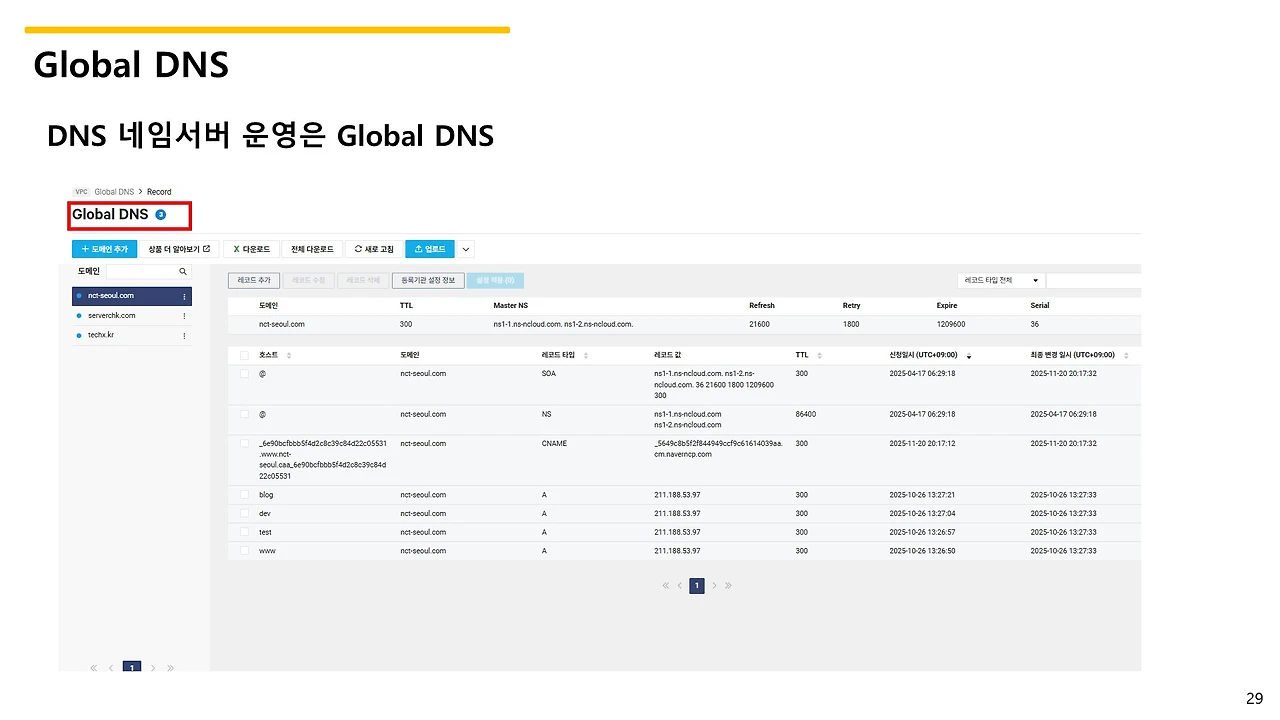
Task: Select page 1 in records pagination
Action: click(x=697, y=586)
